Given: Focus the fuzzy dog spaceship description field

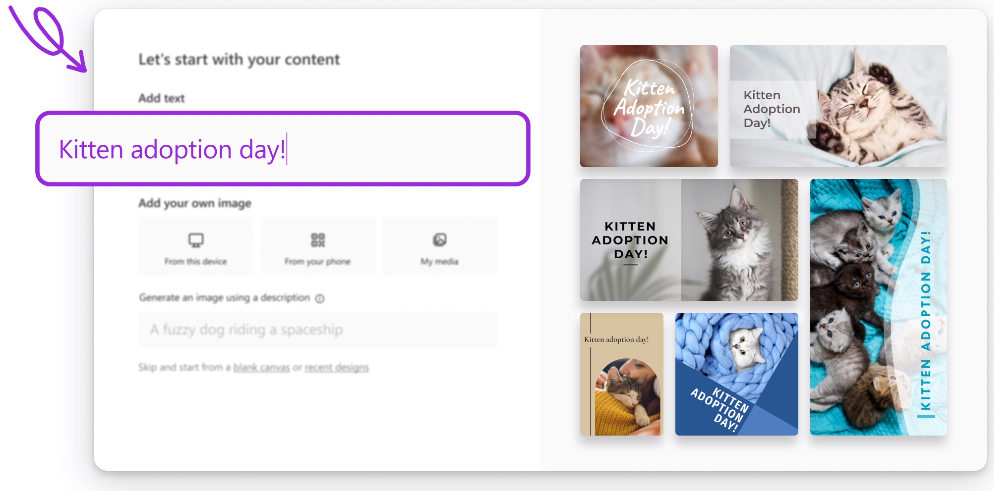Looking at the screenshot, I should click(318, 329).
